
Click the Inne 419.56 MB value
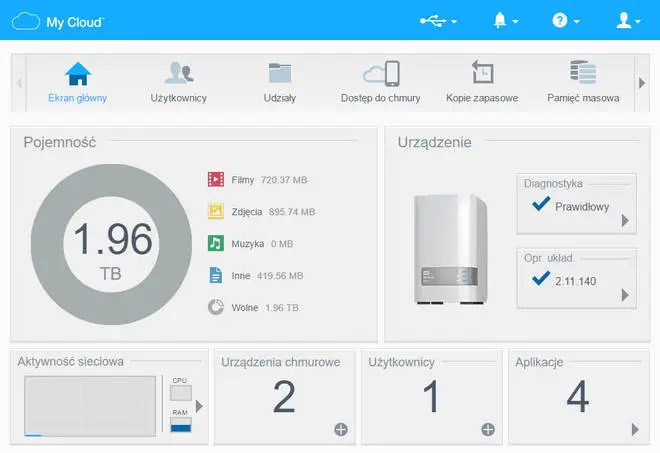280,276
